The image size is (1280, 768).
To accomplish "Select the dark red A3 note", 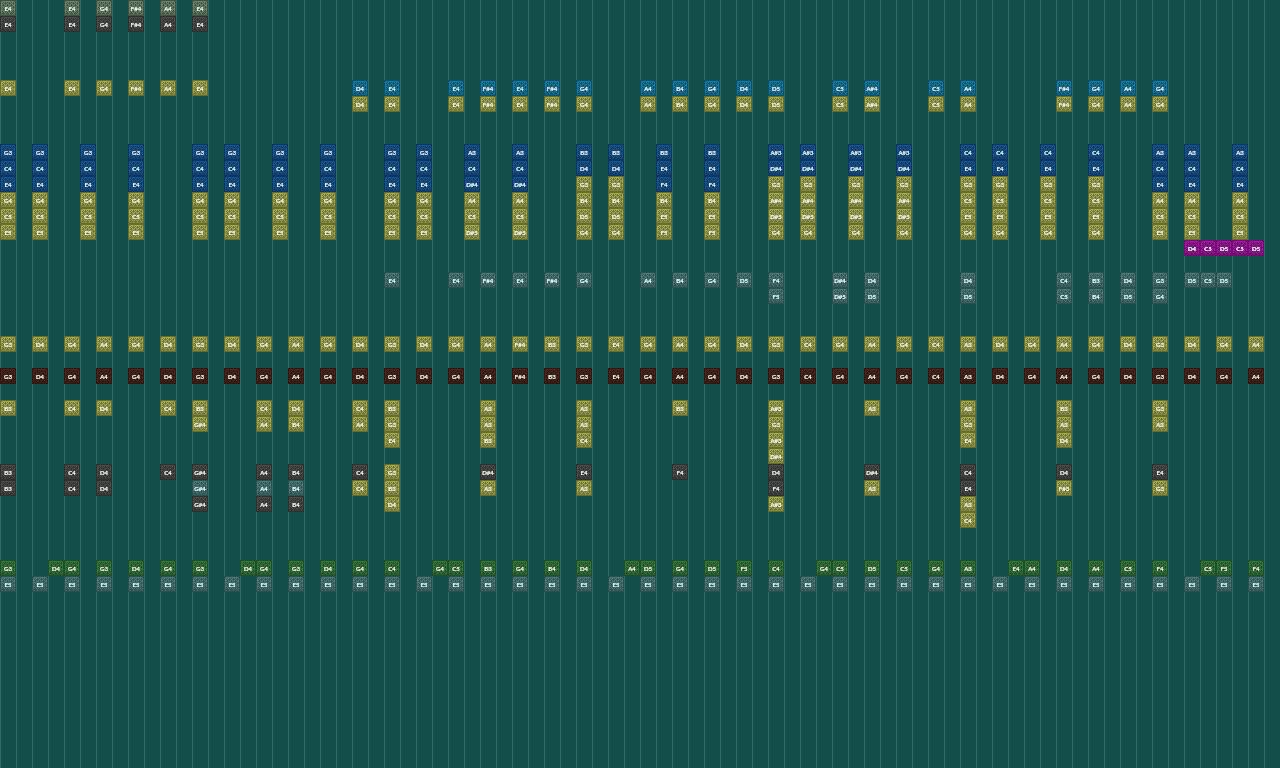I will pos(968,376).
